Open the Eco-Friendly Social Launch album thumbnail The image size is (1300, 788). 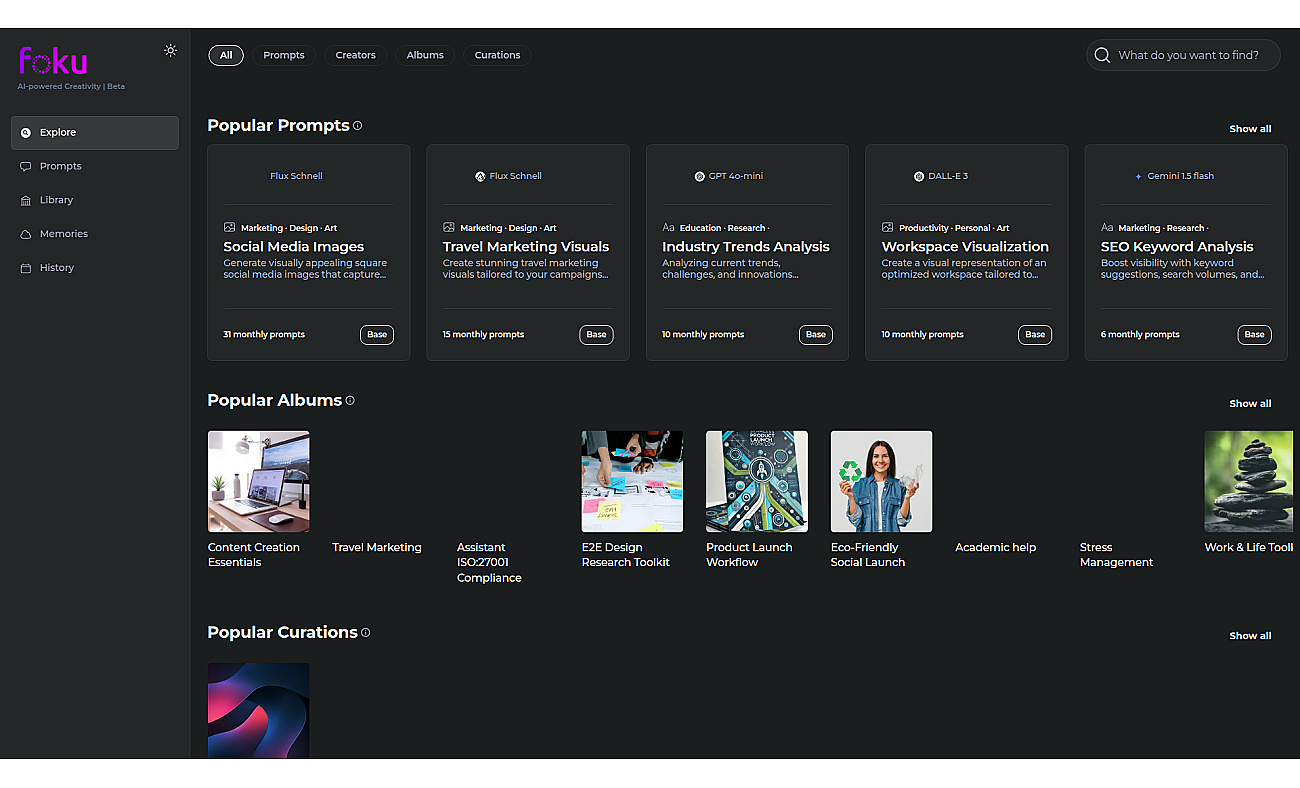click(x=881, y=481)
